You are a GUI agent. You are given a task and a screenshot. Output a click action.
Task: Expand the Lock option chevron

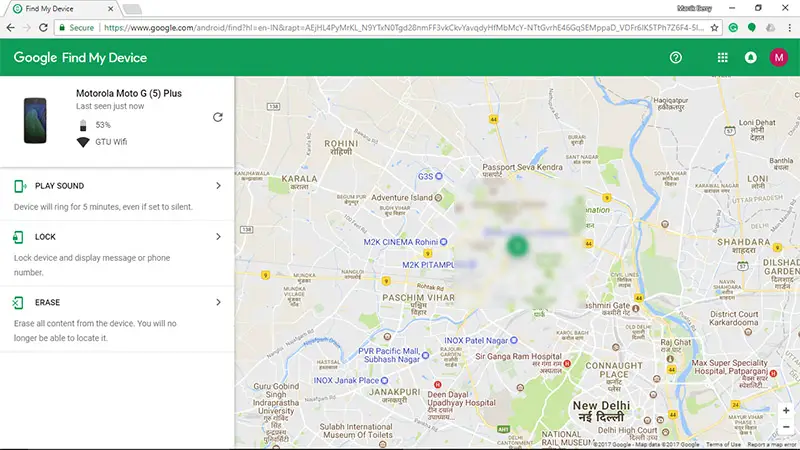[x=218, y=237]
